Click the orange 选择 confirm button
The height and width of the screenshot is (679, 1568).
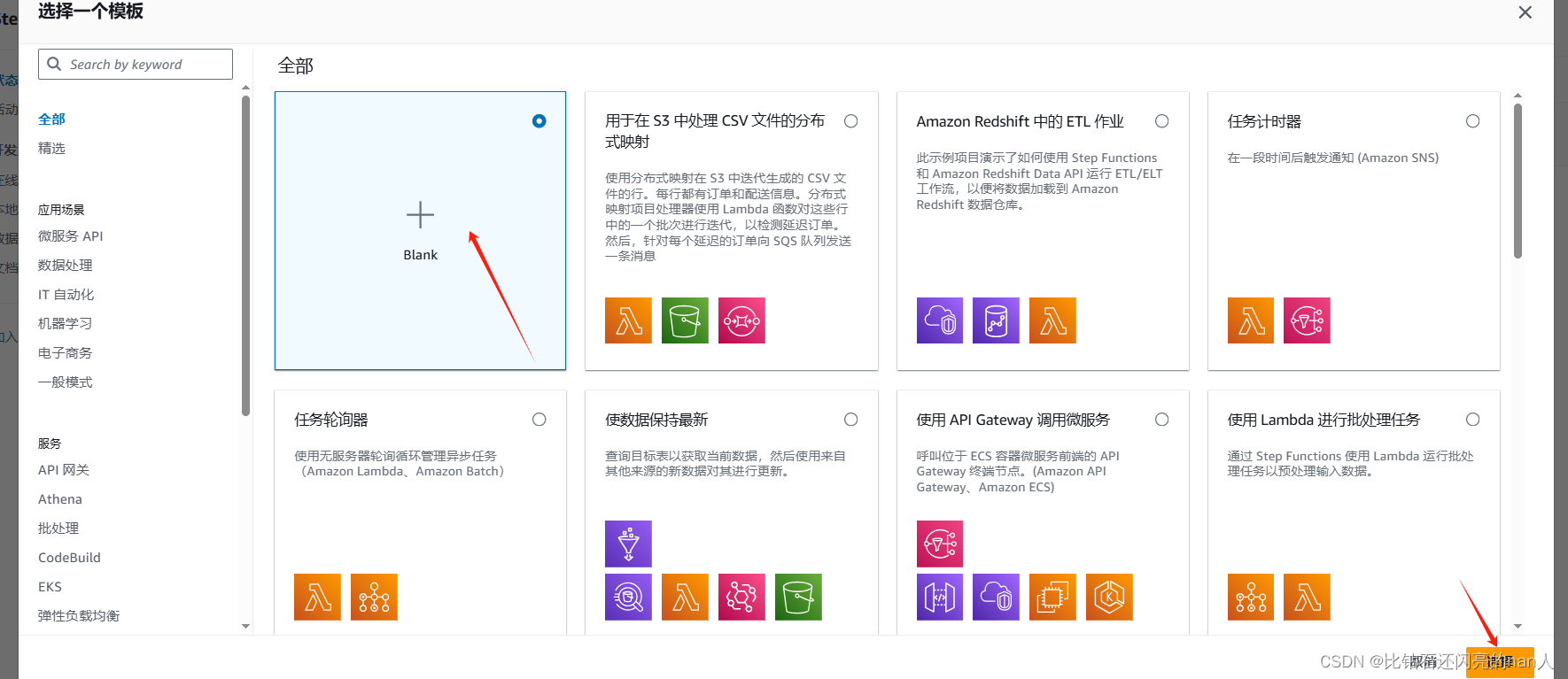(x=1500, y=661)
